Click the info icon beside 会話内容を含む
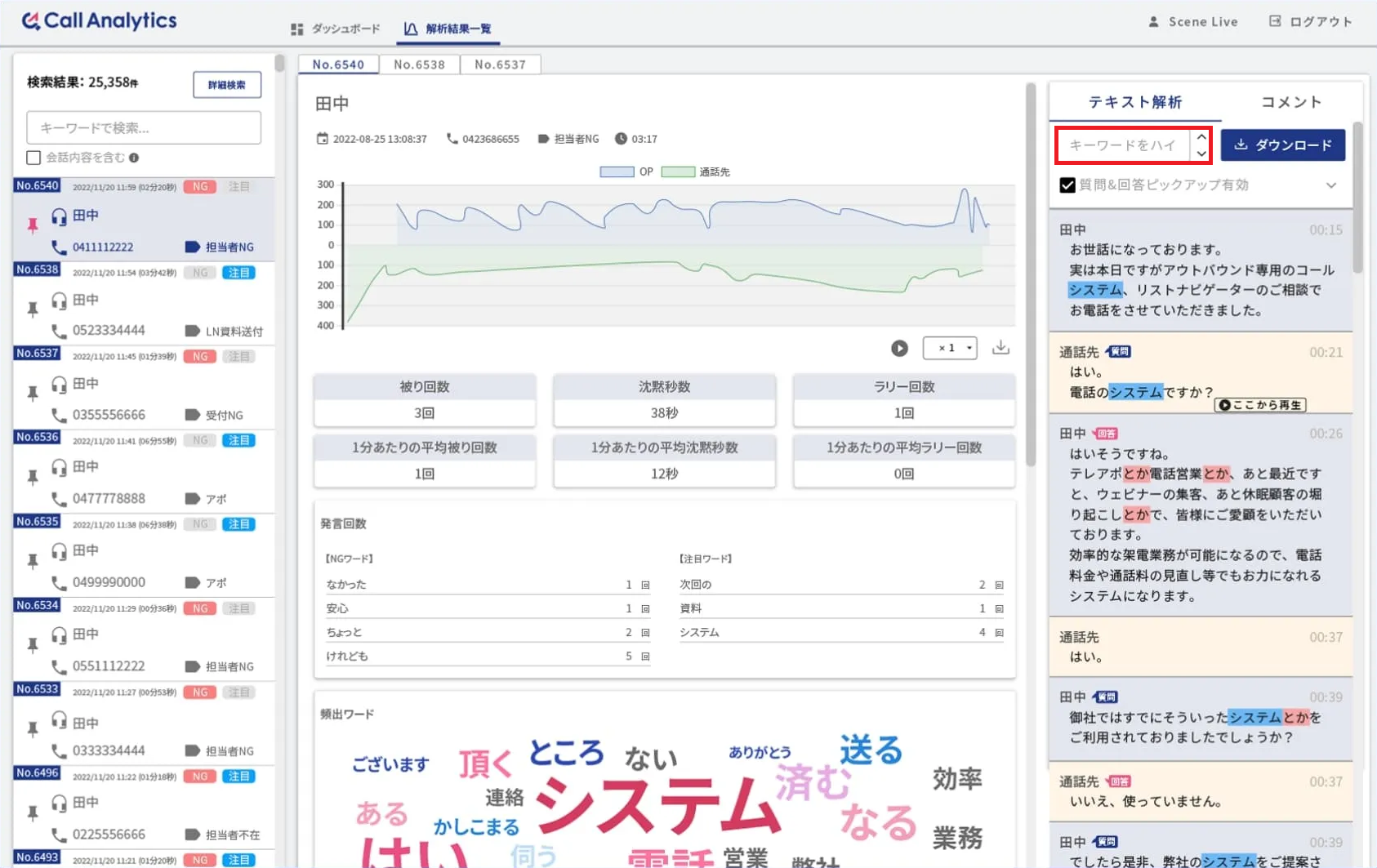 pos(134,158)
